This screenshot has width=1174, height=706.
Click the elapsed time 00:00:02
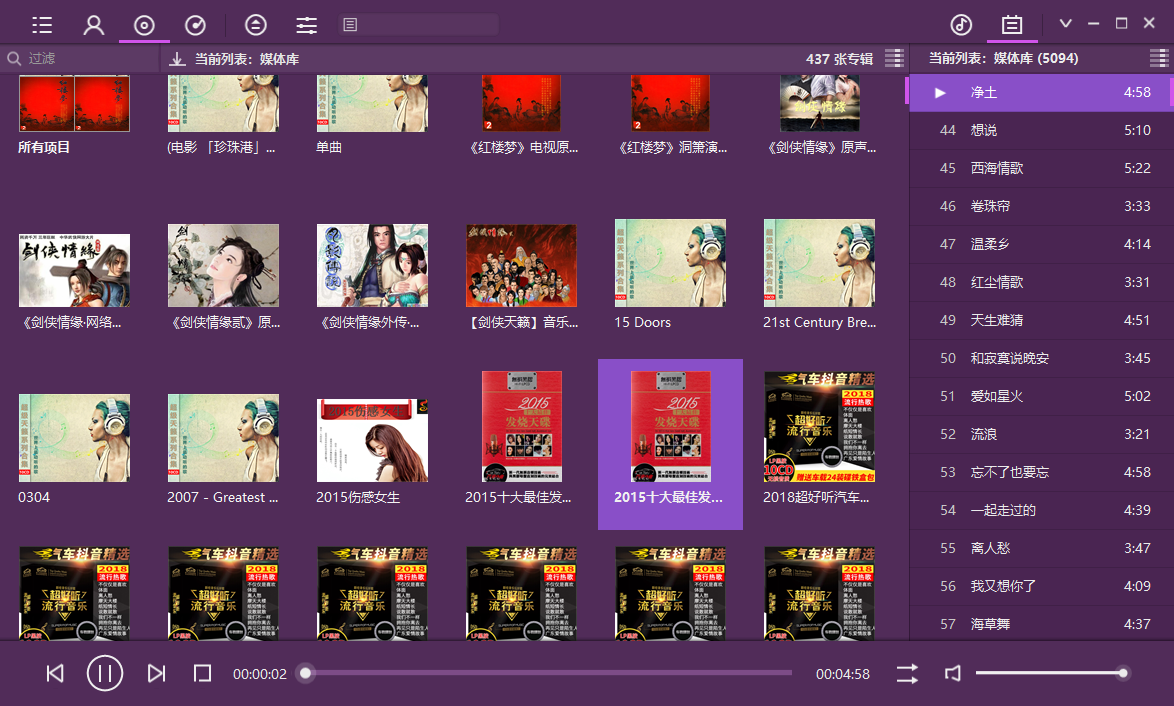pyautogui.click(x=260, y=674)
